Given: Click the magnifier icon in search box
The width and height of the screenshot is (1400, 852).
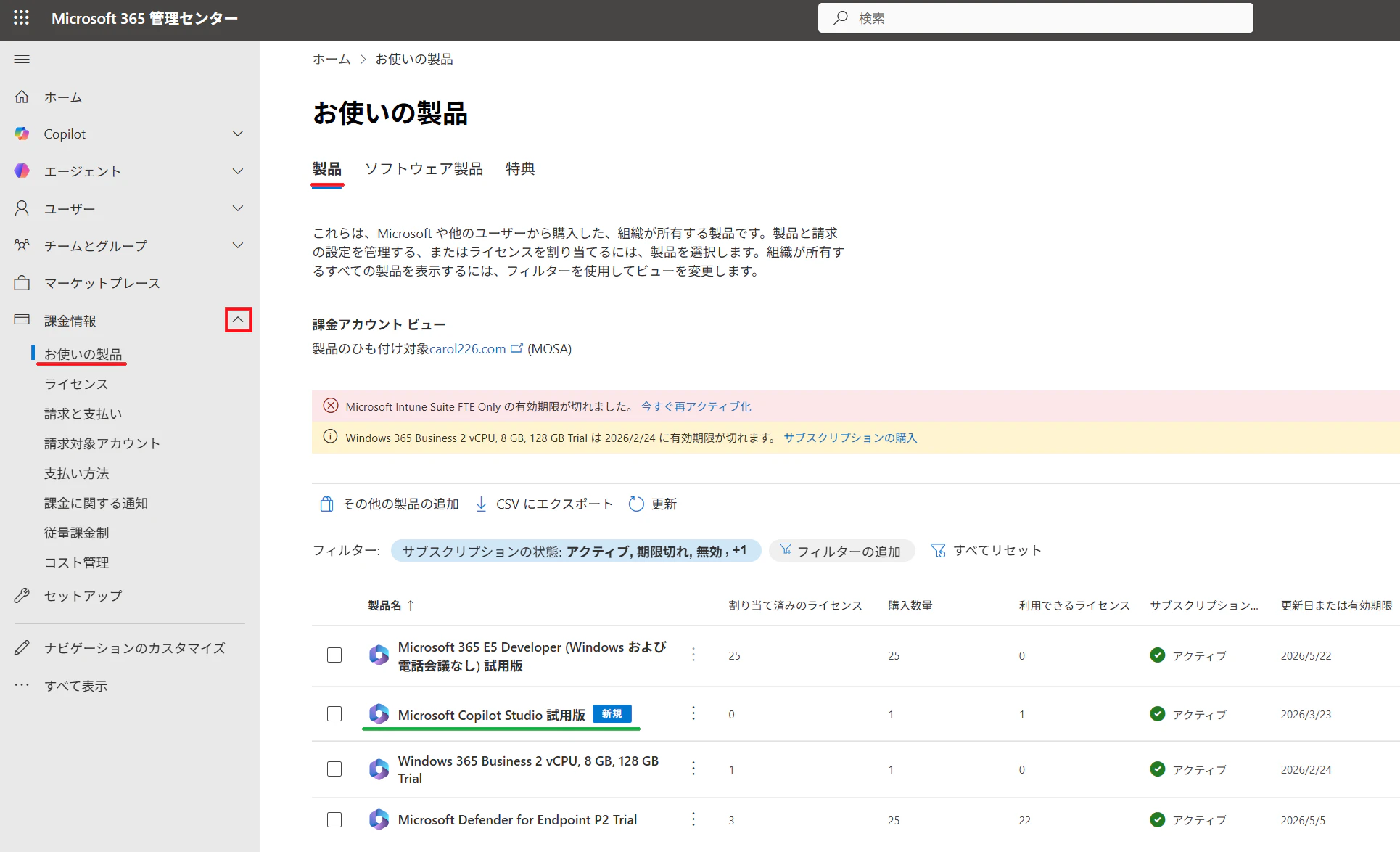Looking at the screenshot, I should tap(840, 18).
